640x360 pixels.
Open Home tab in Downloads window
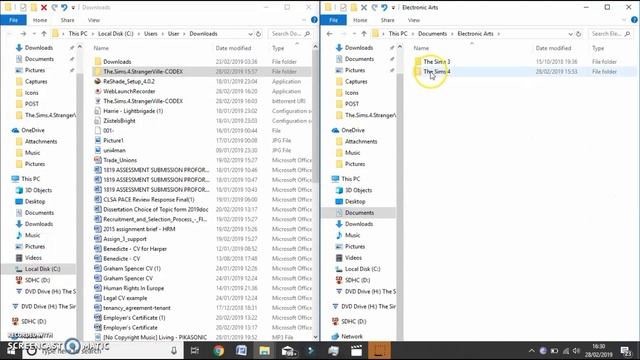(40, 20)
